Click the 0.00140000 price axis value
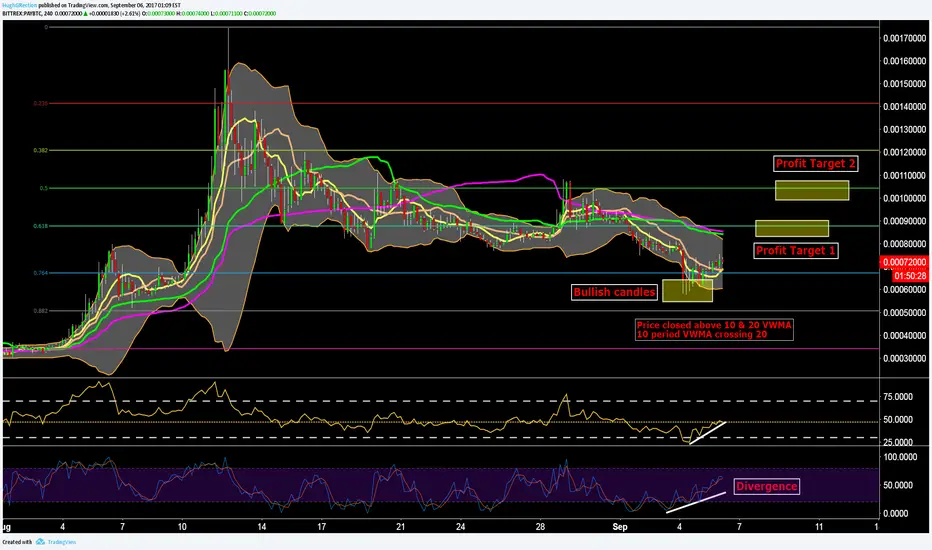Screen dimensions: 932x550 pos(904,107)
